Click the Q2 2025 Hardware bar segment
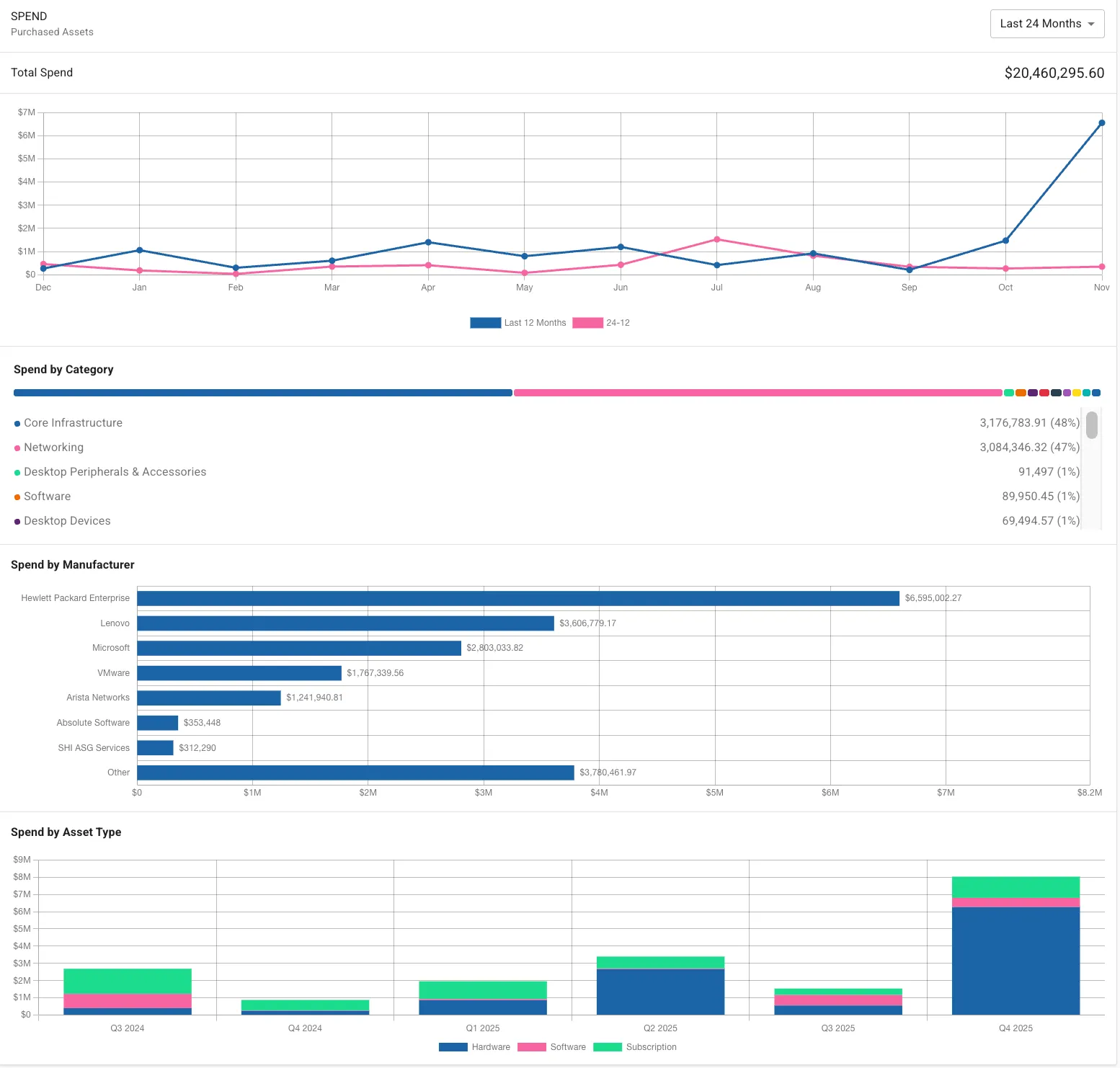Viewport: 1120px width, 1068px height. pyautogui.click(x=660, y=992)
